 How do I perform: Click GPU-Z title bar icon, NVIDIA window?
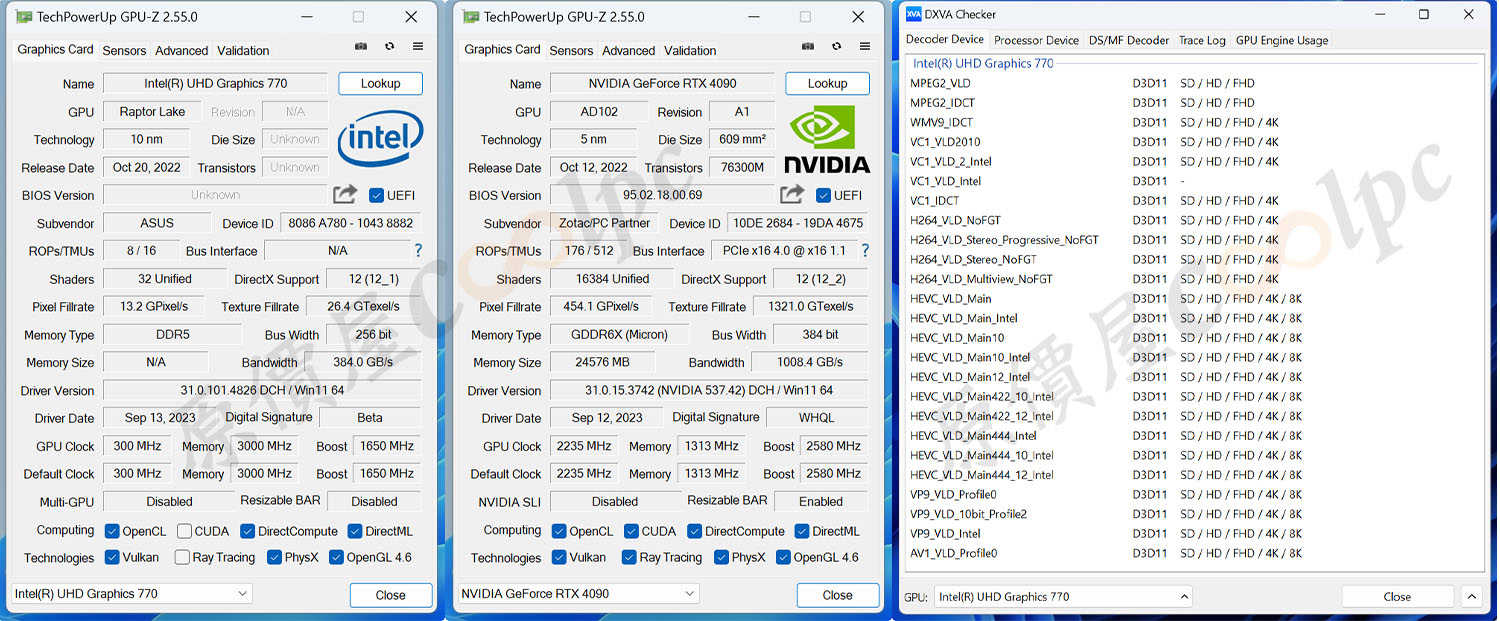[471, 17]
